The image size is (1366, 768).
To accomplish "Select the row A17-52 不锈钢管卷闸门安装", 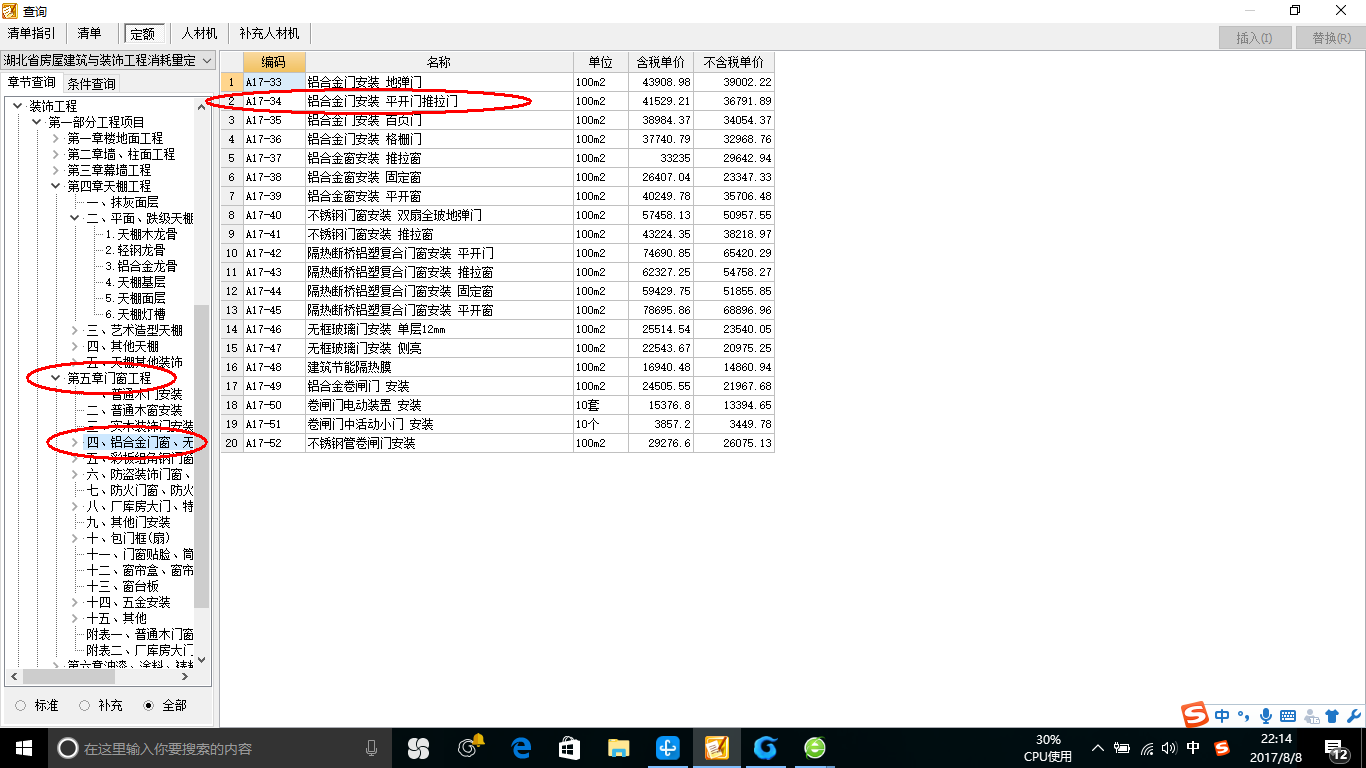I will (497, 443).
